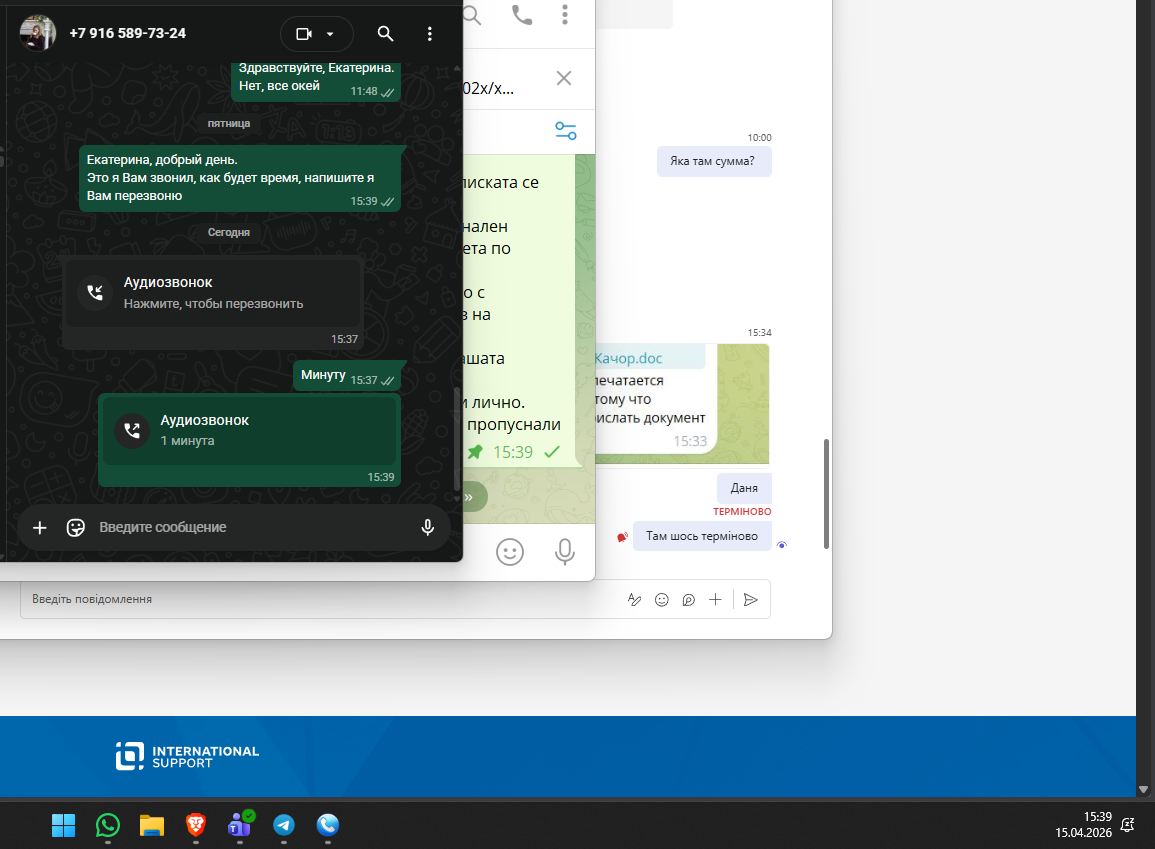Open Teams loop/sticker chat bubble icon
The width and height of the screenshot is (1155, 849).
(688, 600)
